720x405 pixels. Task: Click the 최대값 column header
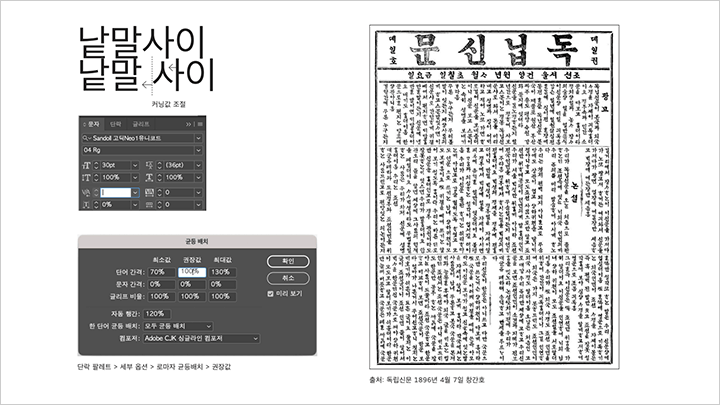(x=223, y=260)
